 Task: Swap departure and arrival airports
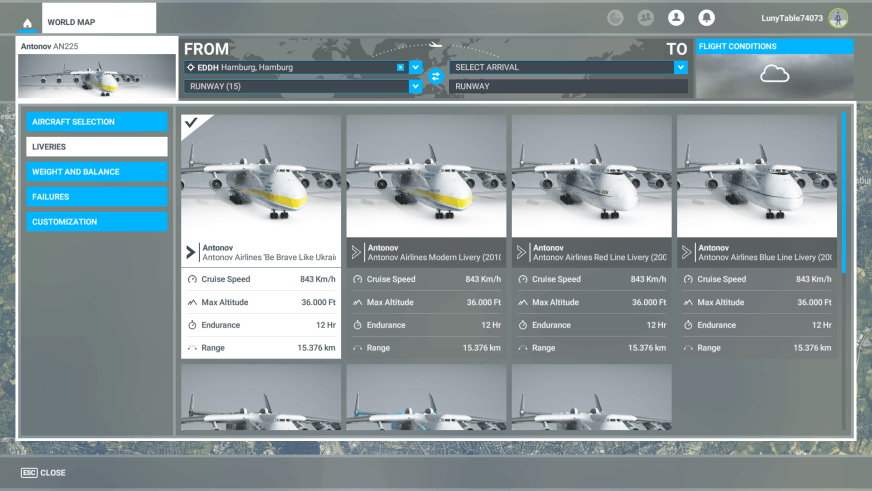(x=435, y=76)
